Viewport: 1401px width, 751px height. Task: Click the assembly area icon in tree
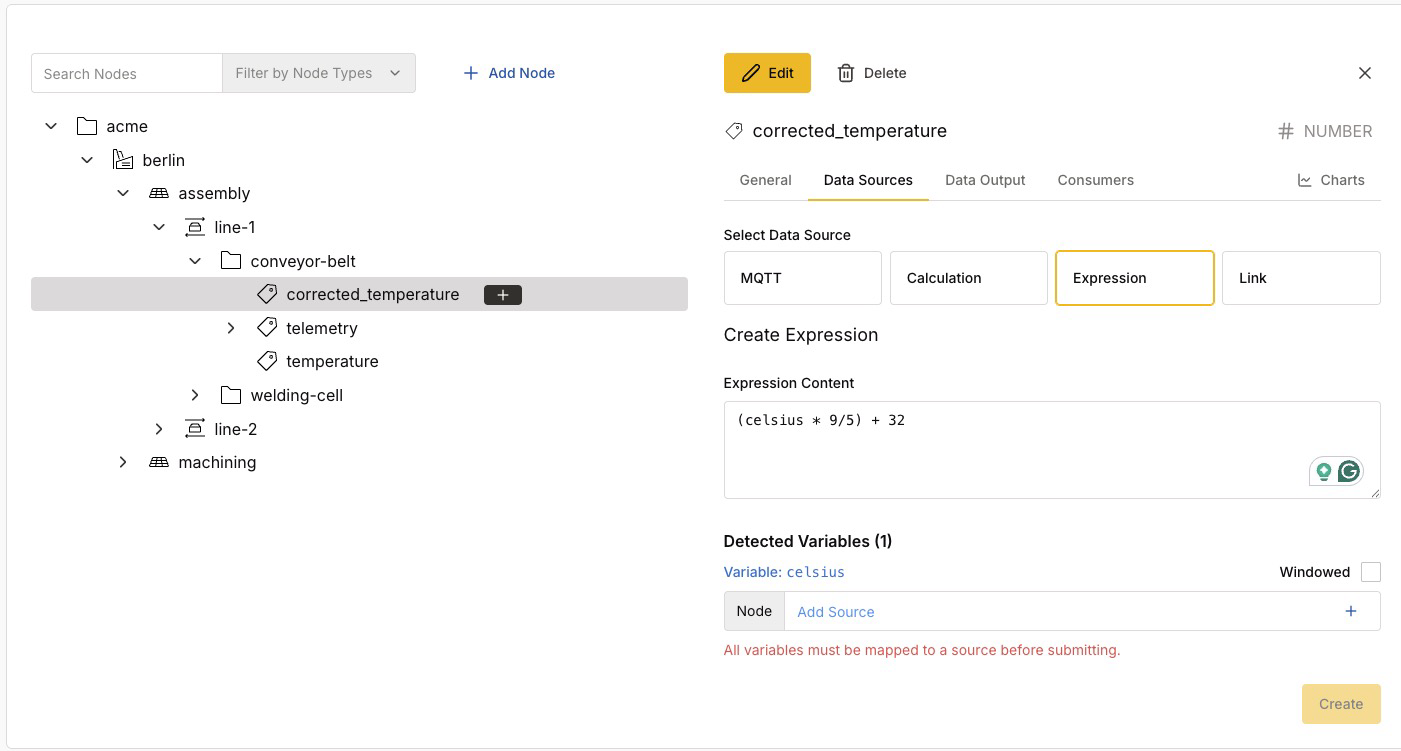tap(158, 193)
